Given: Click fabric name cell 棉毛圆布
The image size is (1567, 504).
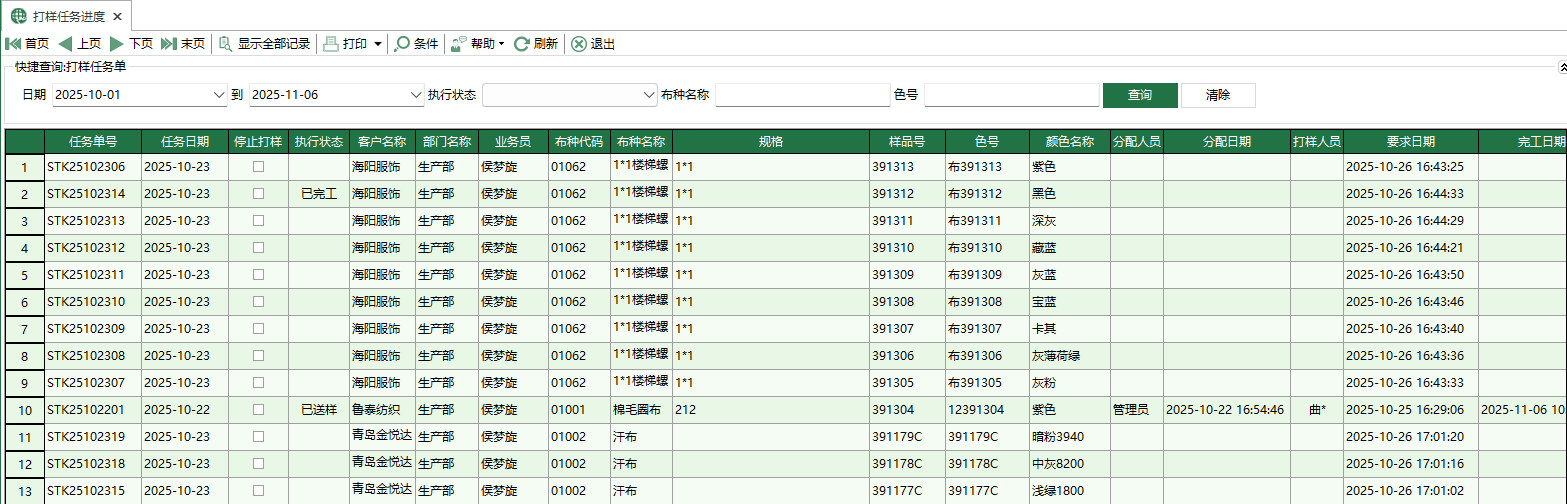Looking at the screenshot, I should (x=641, y=410).
